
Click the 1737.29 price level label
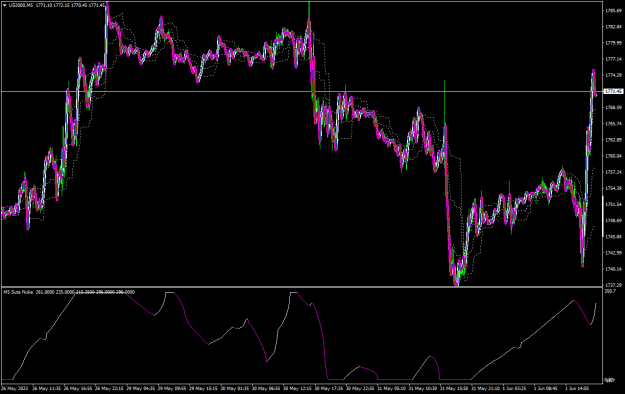pos(613,285)
